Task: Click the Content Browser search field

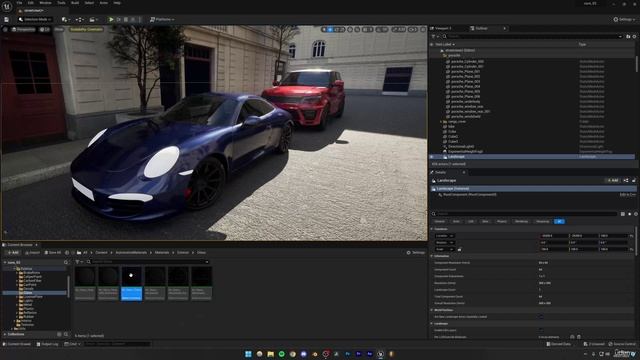Action: 149,262
